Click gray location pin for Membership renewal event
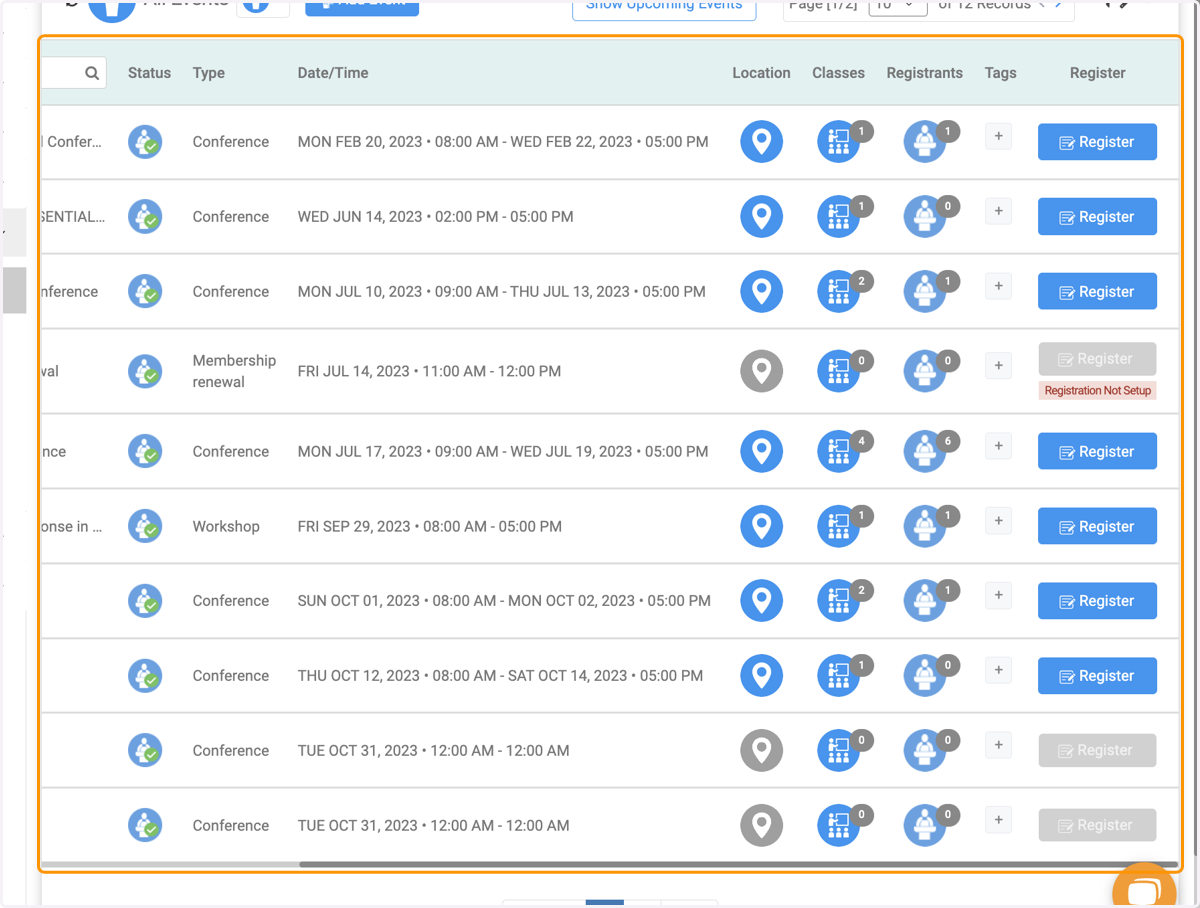This screenshot has height=908, width=1200. pyautogui.click(x=761, y=371)
